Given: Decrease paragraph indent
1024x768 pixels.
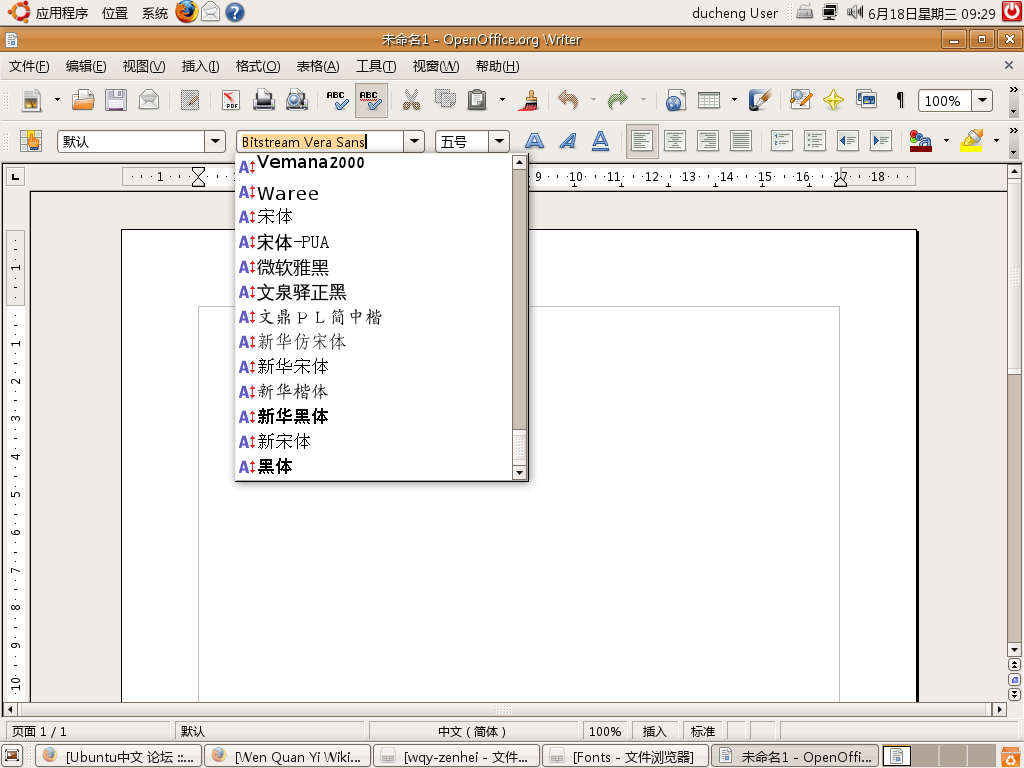Looking at the screenshot, I should pyautogui.click(x=848, y=141).
